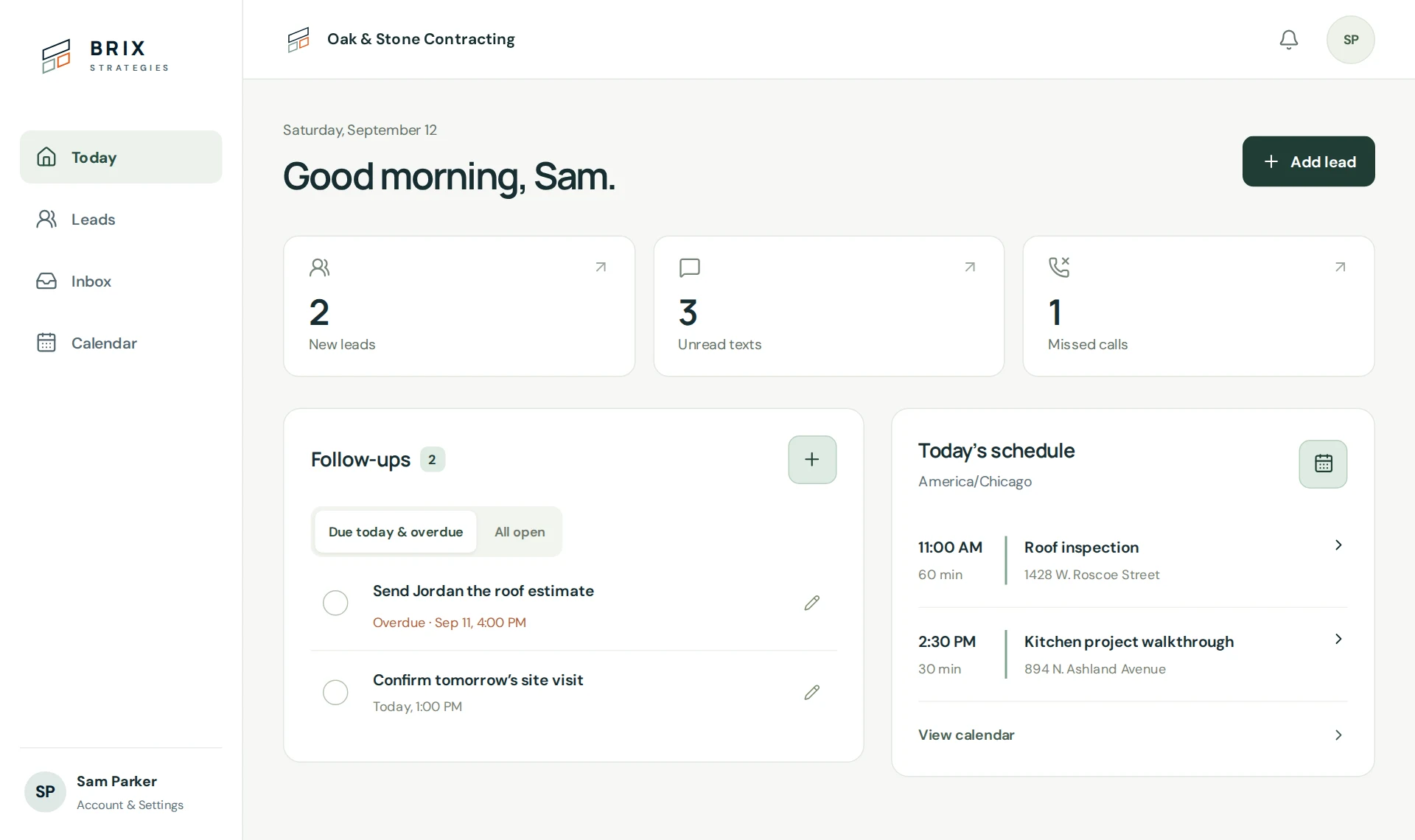Click the people icon on New leads card
This screenshot has height=840, width=1415.
[319, 267]
